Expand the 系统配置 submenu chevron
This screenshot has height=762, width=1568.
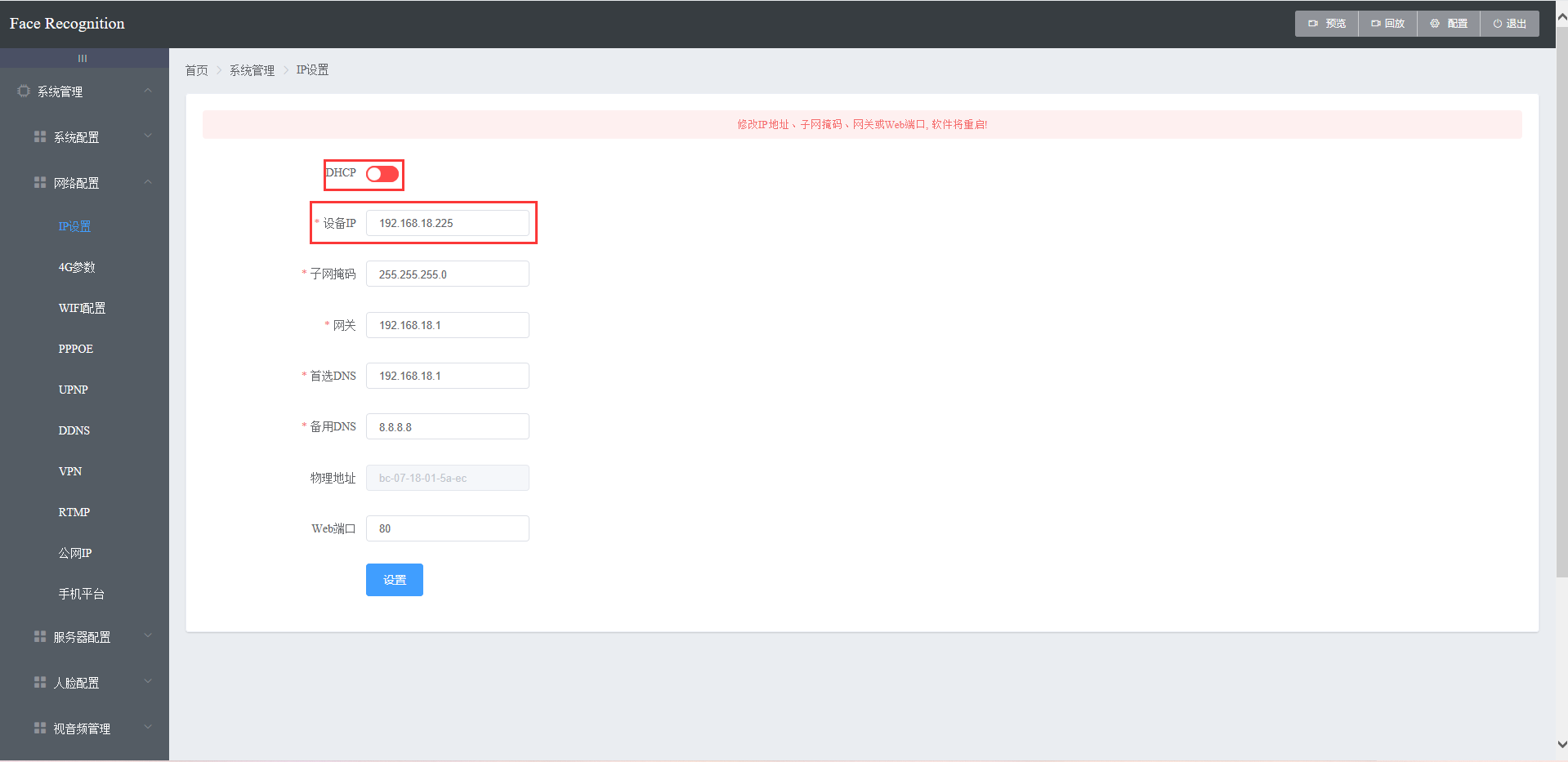(x=148, y=136)
